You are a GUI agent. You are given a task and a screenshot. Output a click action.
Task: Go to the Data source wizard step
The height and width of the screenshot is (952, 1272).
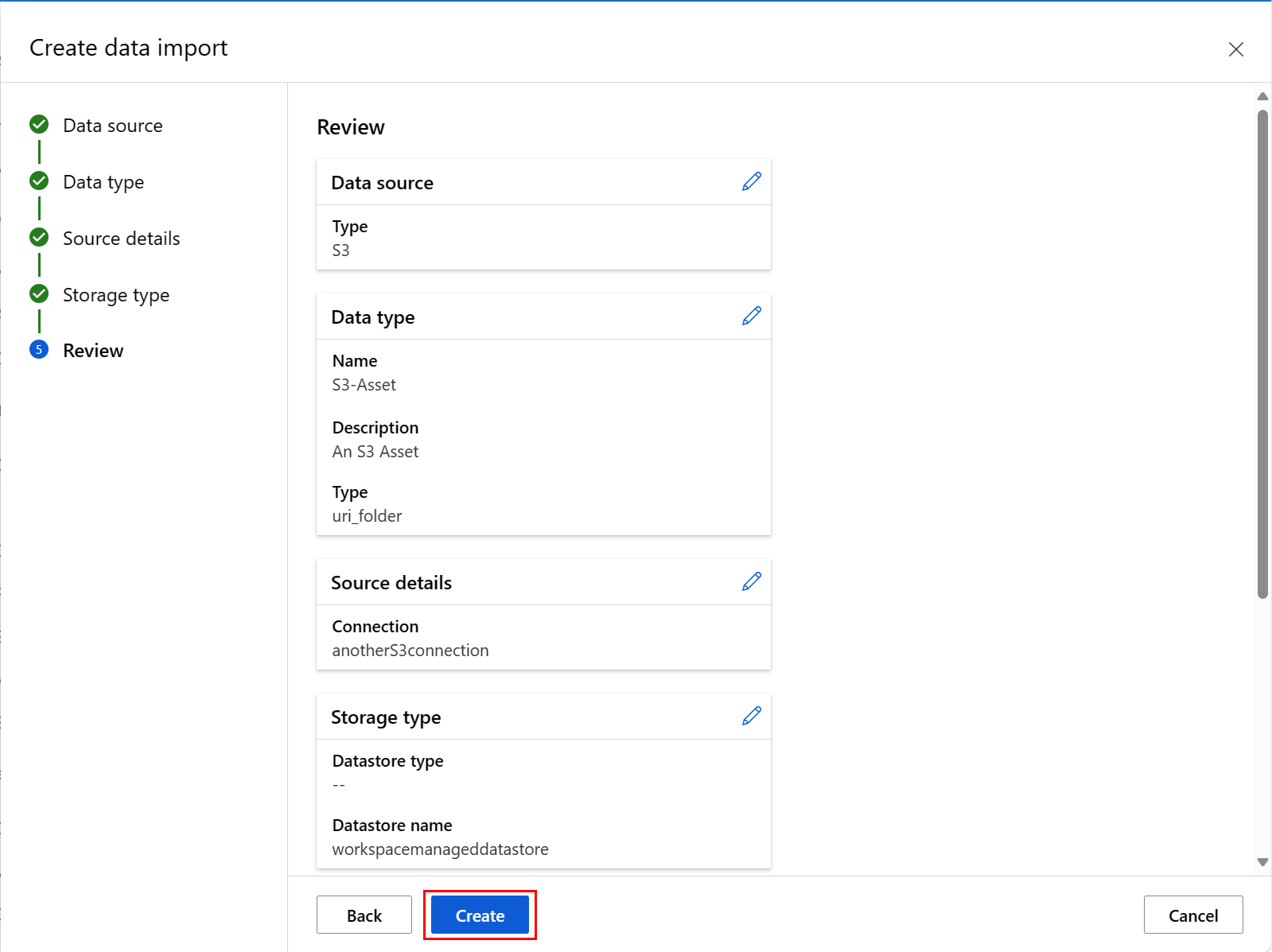[x=112, y=126]
